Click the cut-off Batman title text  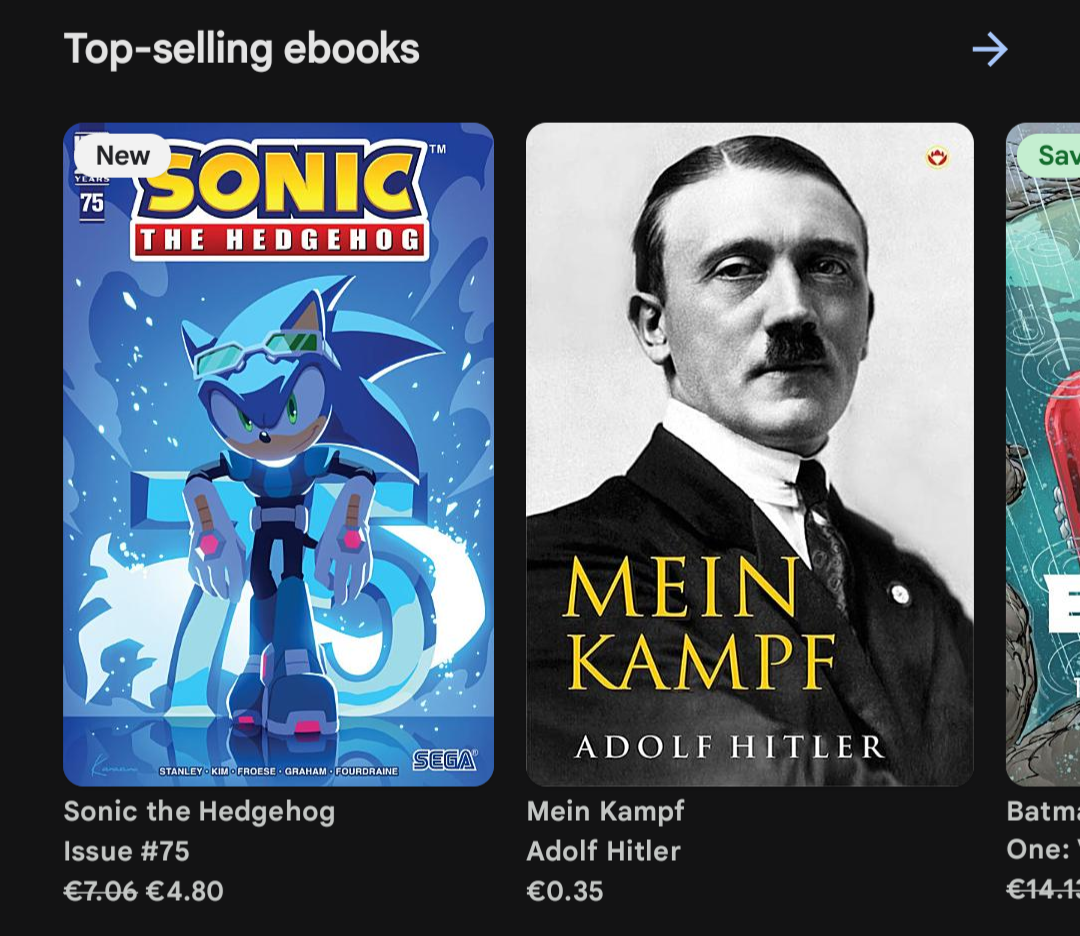coord(1043,811)
